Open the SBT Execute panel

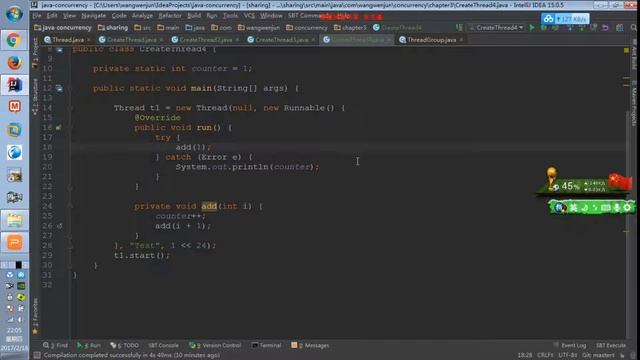coord(611,345)
